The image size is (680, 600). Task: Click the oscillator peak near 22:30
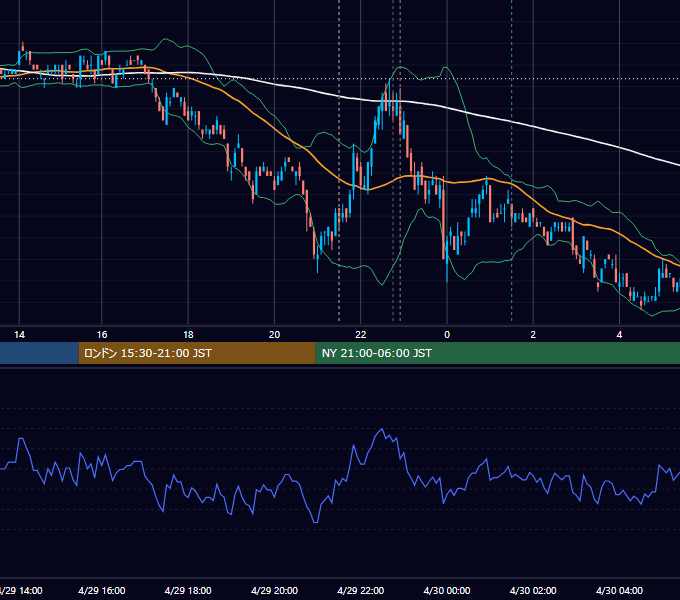point(382,429)
